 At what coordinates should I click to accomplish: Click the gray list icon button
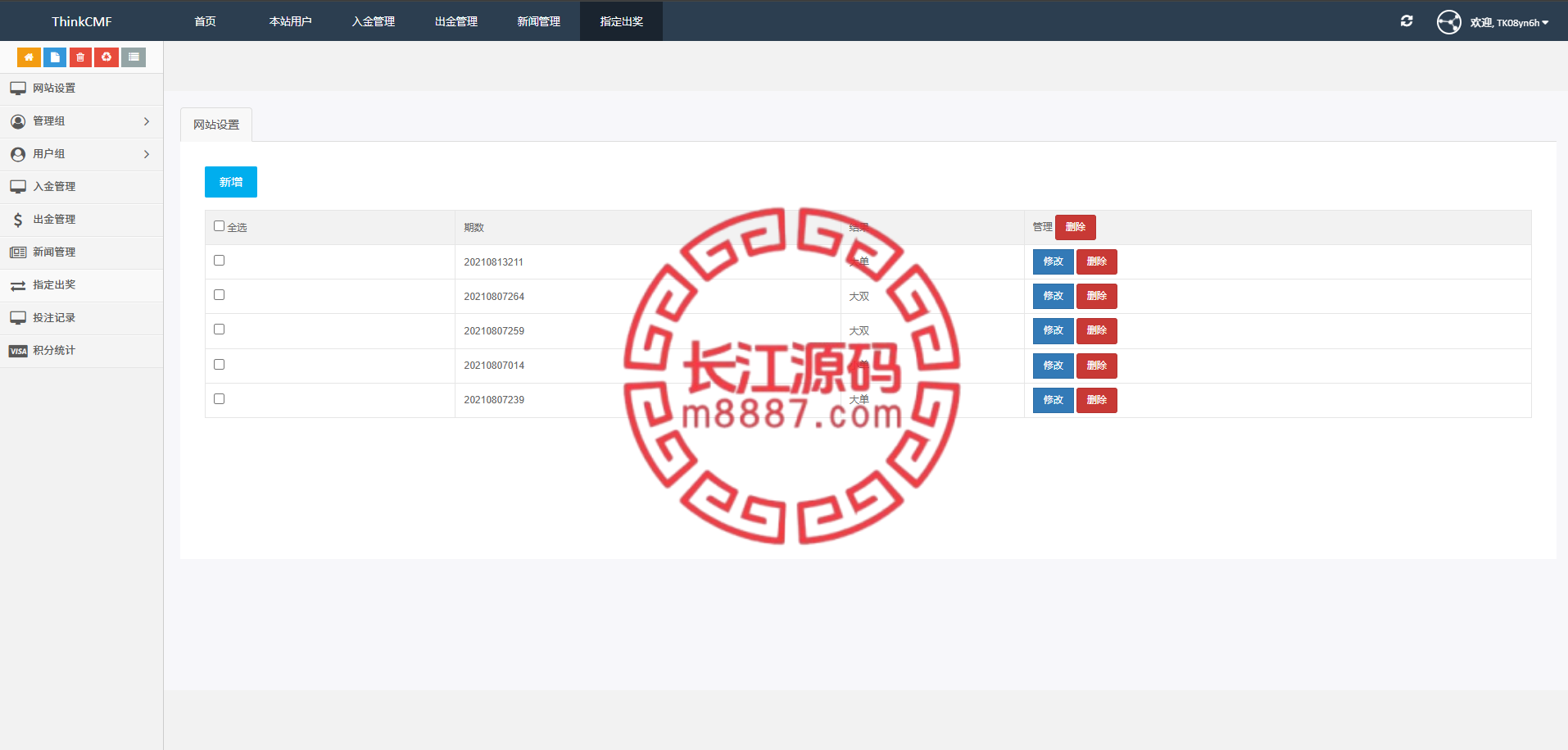[x=134, y=57]
